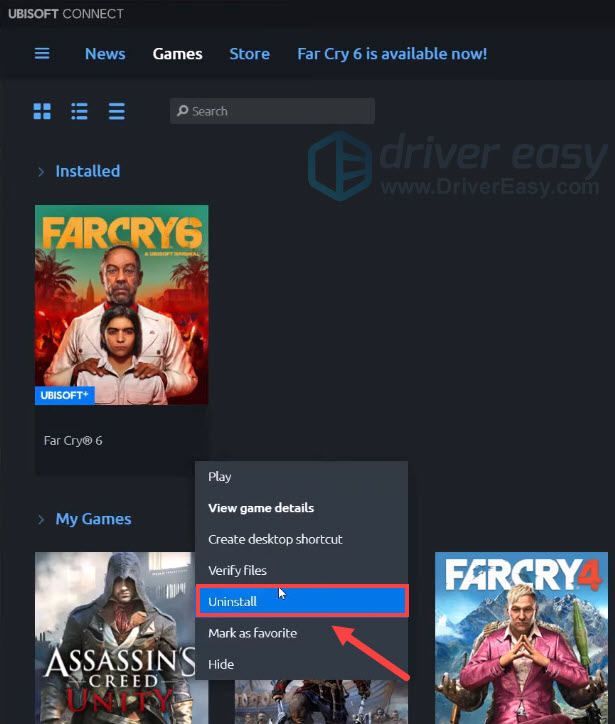The width and height of the screenshot is (615, 724).
Task: Select the Far Cry 6 cover art
Action: [x=121, y=305]
